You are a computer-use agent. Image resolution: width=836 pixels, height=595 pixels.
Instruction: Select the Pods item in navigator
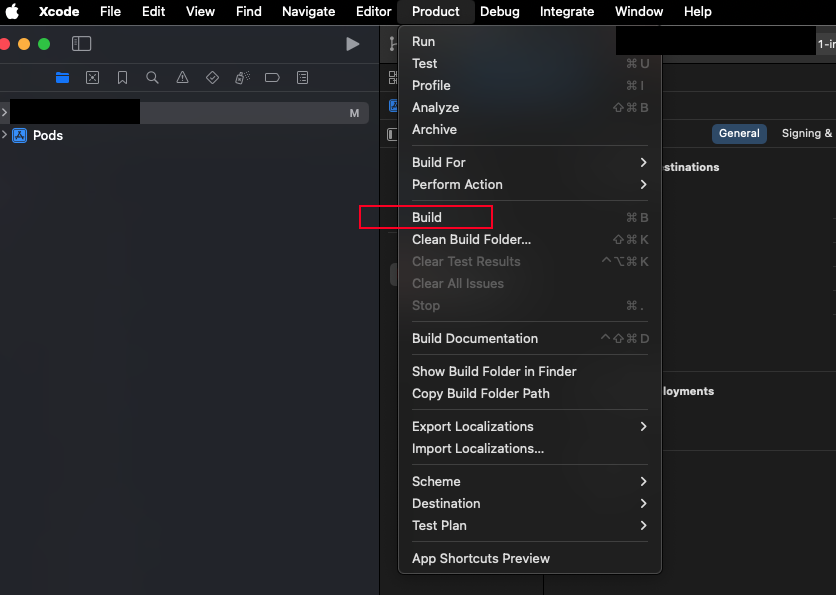[48, 135]
